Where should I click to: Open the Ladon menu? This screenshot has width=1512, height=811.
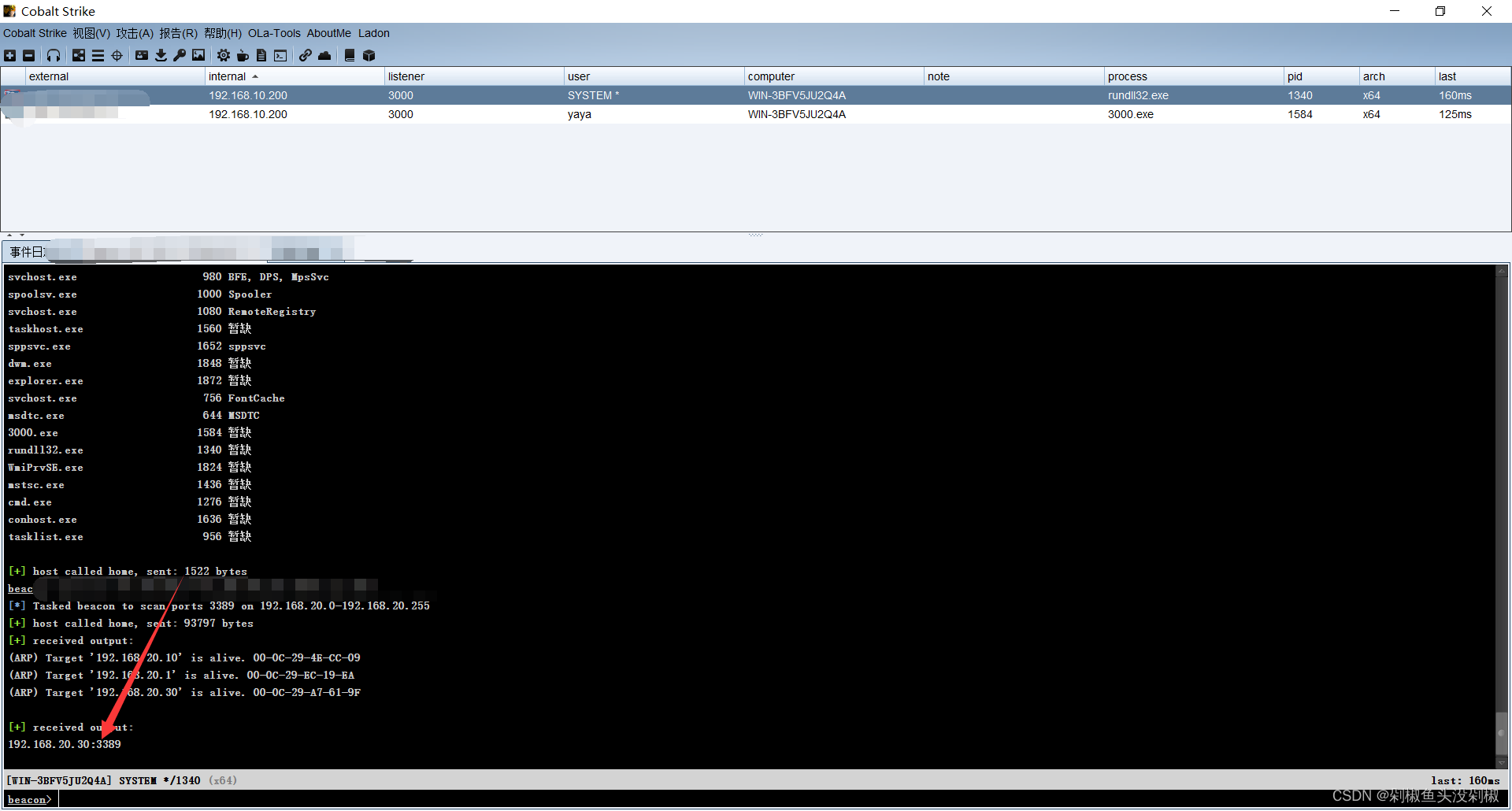(373, 33)
